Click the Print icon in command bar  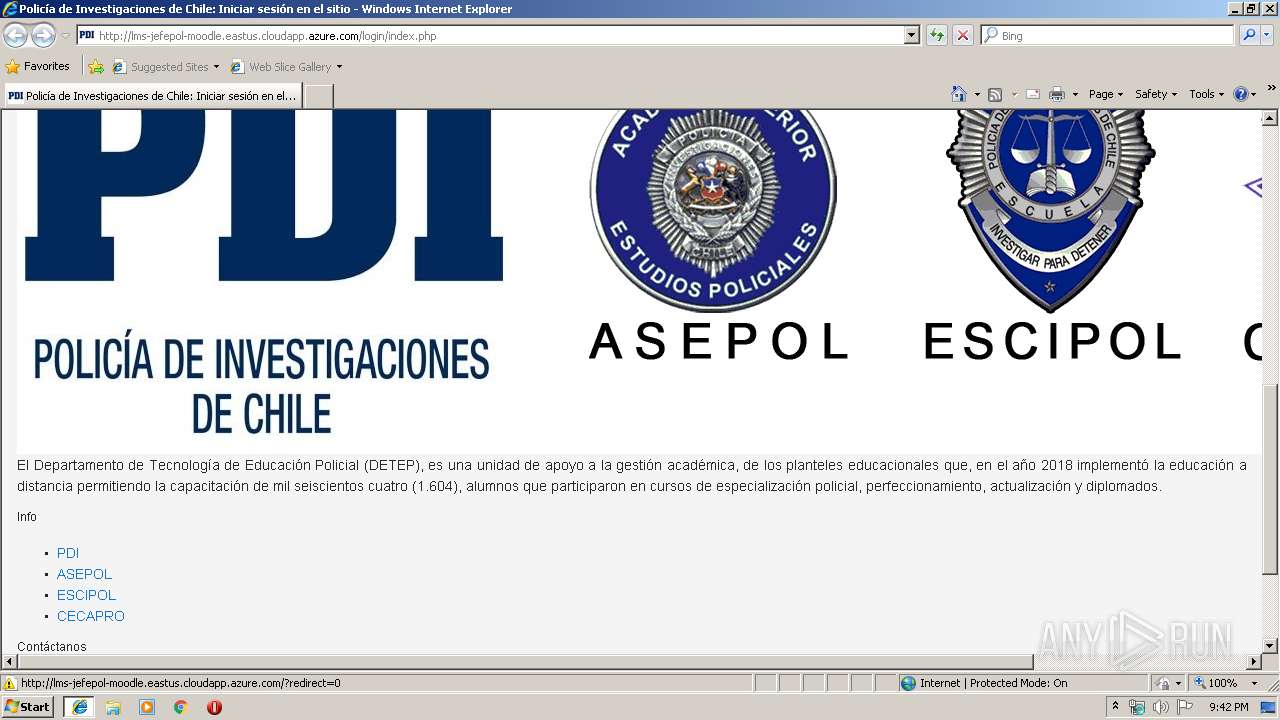click(x=1057, y=94)
